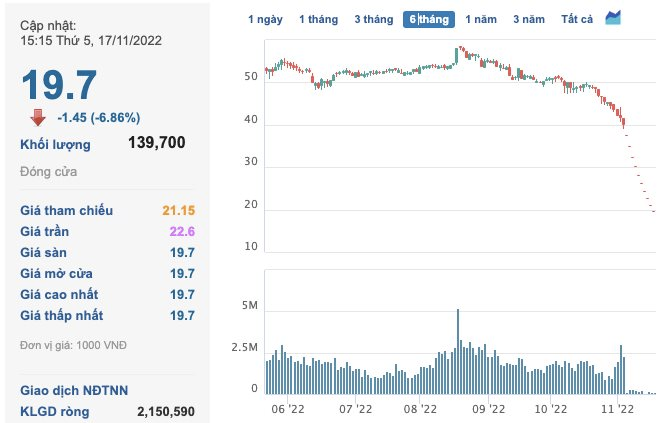Viewport: 665px width, 423px height.
Task: Switch chart to 3 năm view
Action: click(529, 19)
